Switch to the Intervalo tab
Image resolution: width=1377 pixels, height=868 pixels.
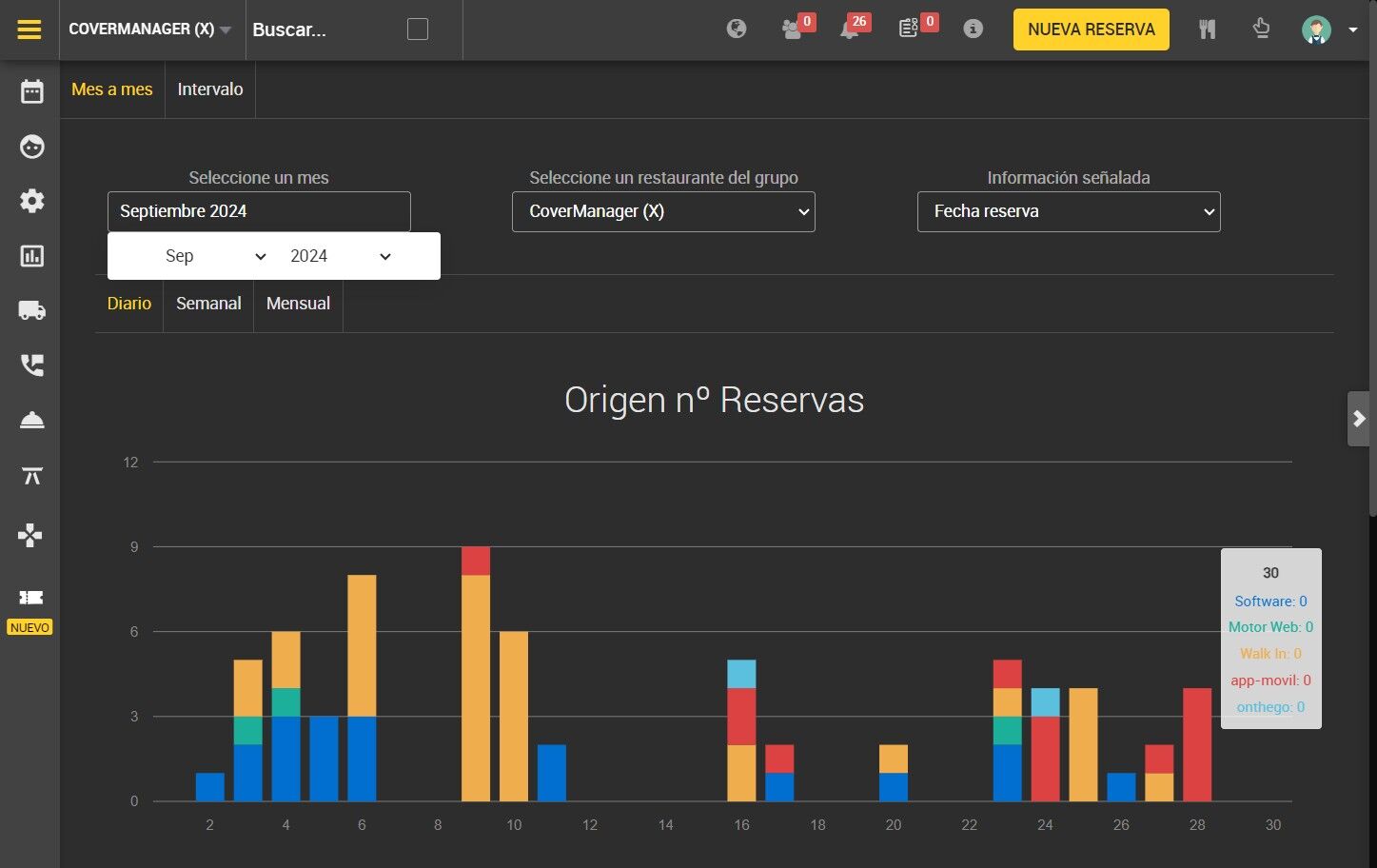point(210,89)
